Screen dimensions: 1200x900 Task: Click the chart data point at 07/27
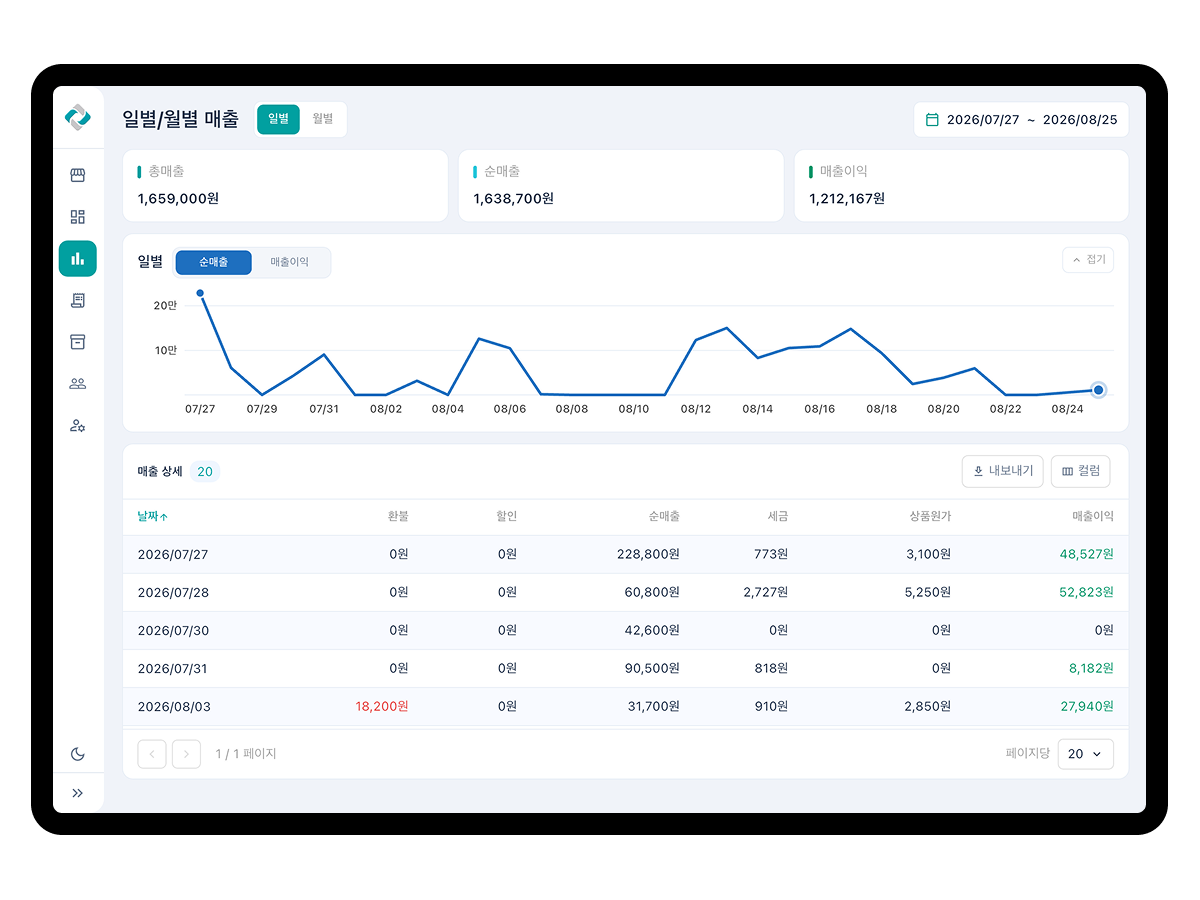point(200,293)
